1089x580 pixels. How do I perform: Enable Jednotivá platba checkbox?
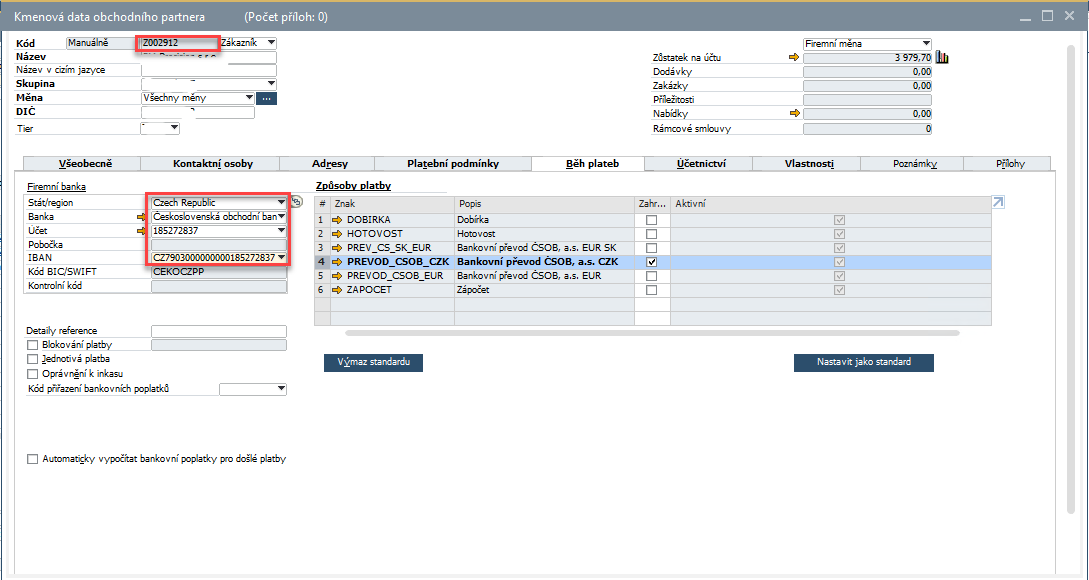(33, 359)
